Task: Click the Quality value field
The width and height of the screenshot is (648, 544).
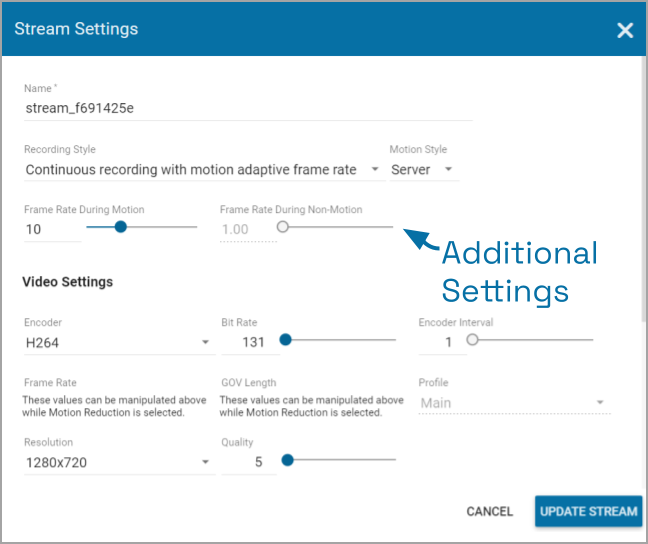Action: (x=248, y=462)
